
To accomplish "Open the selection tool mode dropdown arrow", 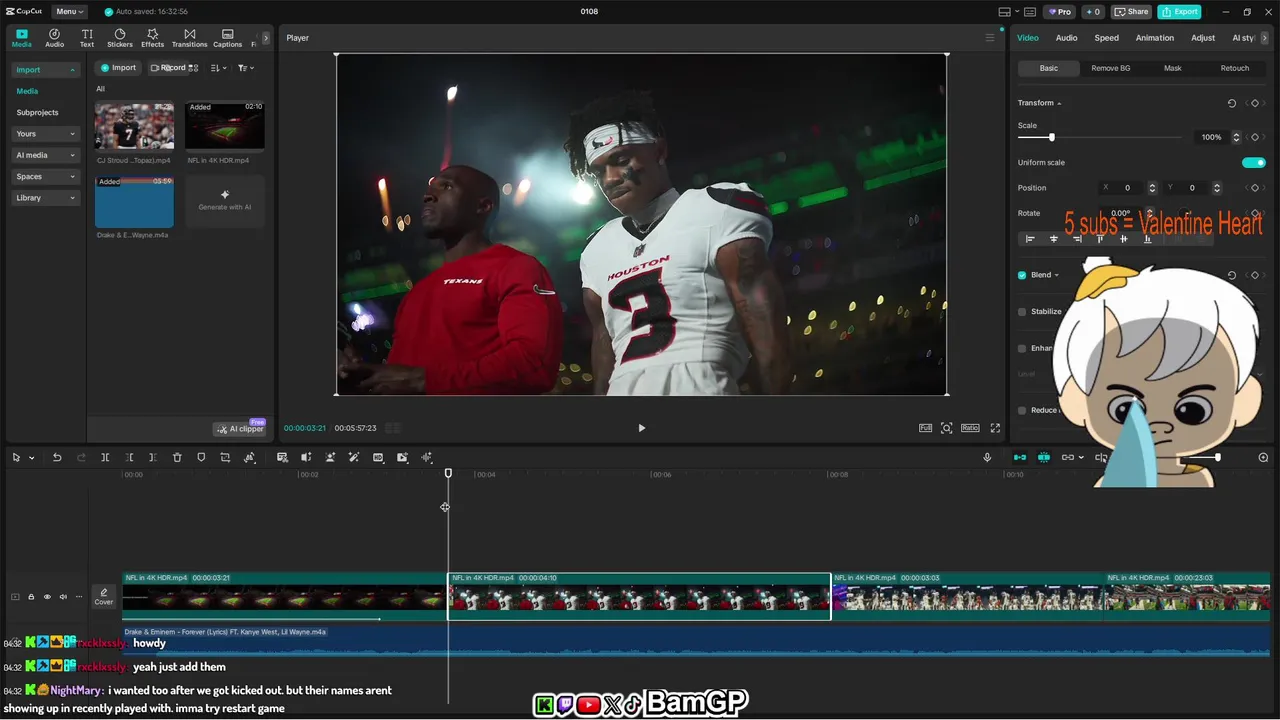I will pyautogui.click(x=32, y=458).
